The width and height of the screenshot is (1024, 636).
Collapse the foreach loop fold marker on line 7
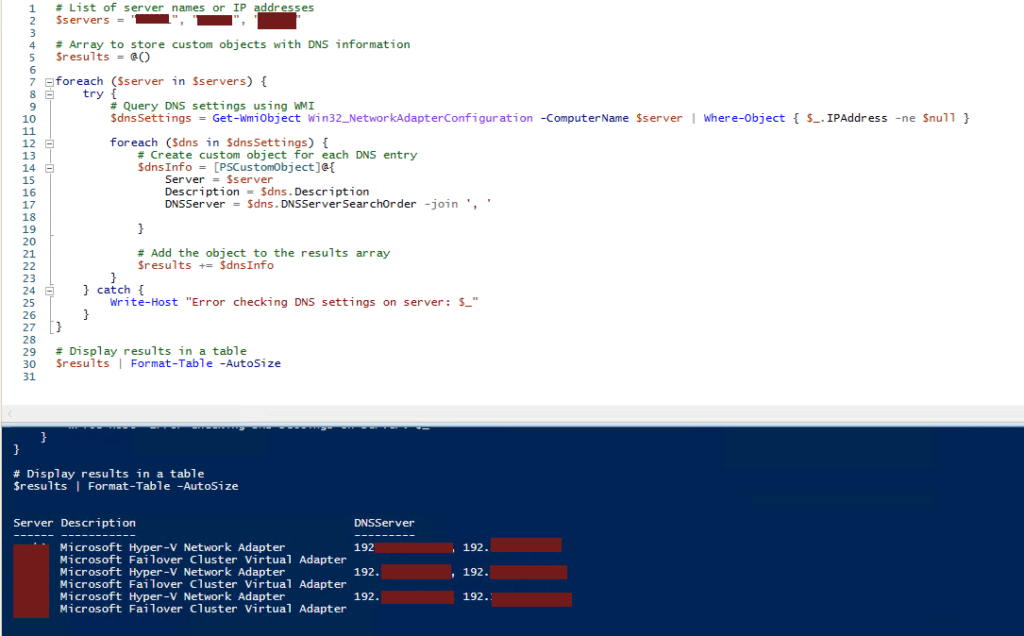(49, 81)
